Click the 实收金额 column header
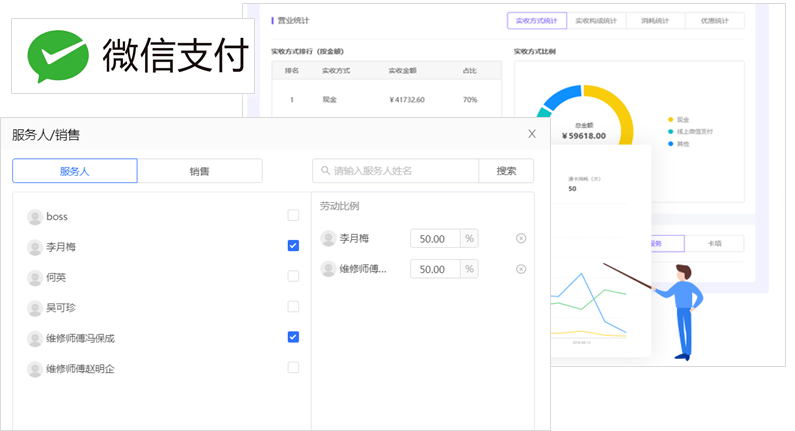 tap(403, 70)
